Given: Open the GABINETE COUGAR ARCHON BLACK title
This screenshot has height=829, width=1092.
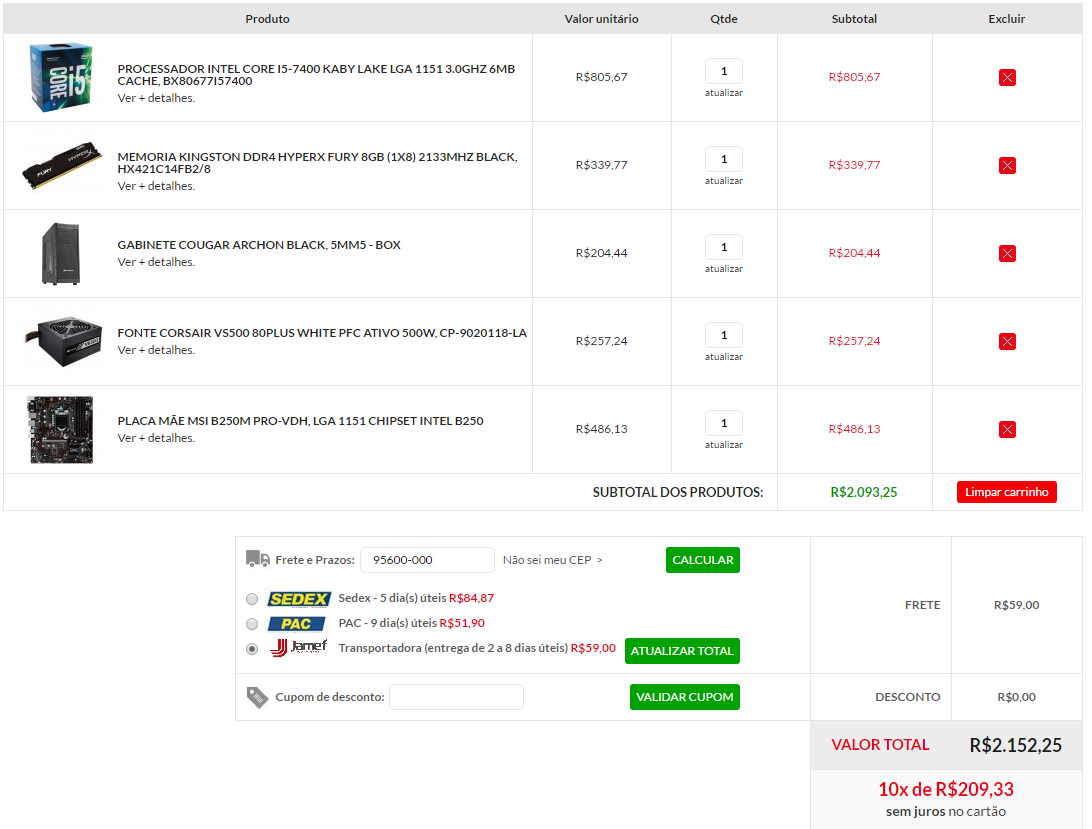Looking at the screenshot, I should [x=259, y=245].
